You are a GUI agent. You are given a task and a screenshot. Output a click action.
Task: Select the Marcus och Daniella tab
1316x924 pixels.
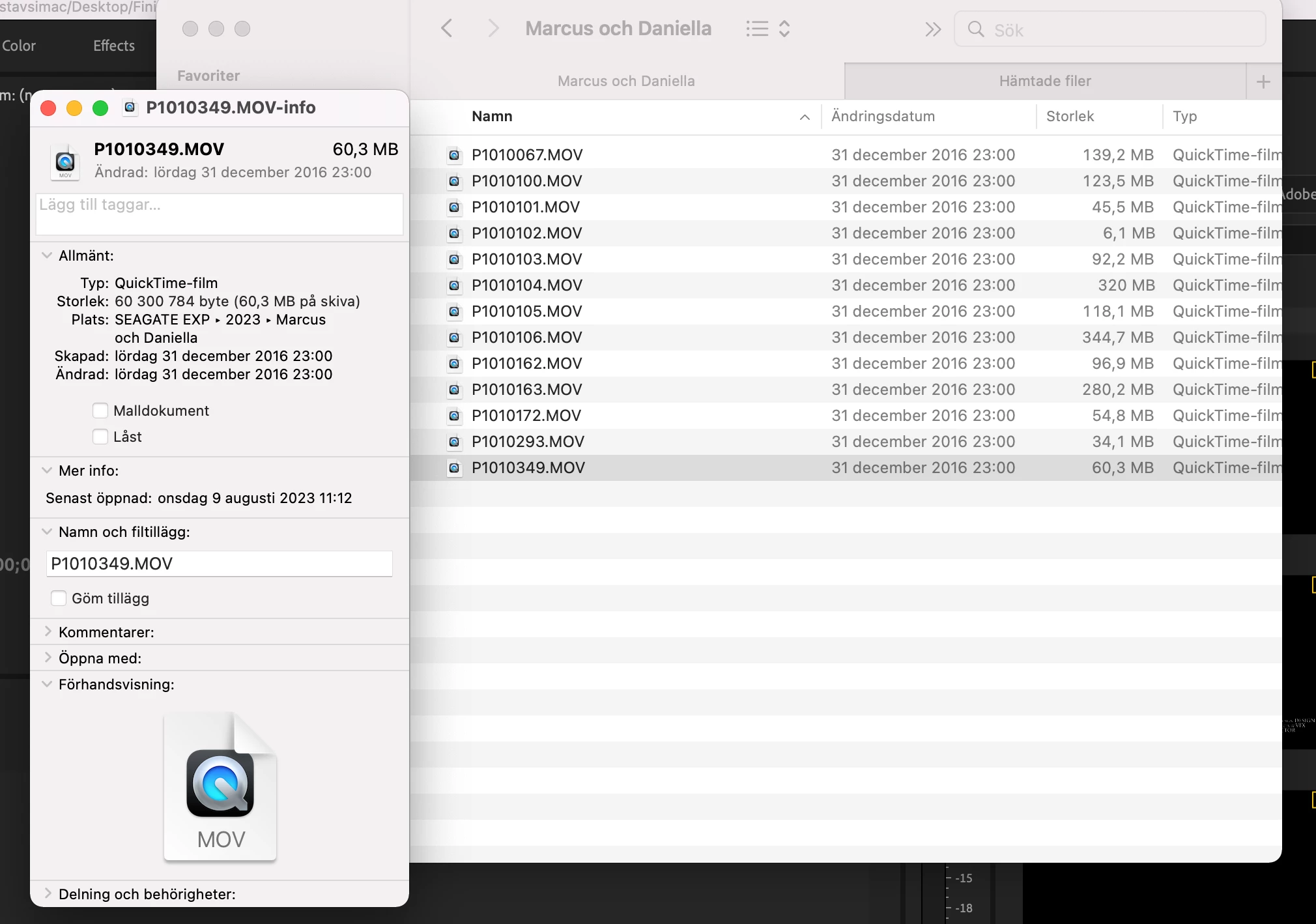point(625,81)
